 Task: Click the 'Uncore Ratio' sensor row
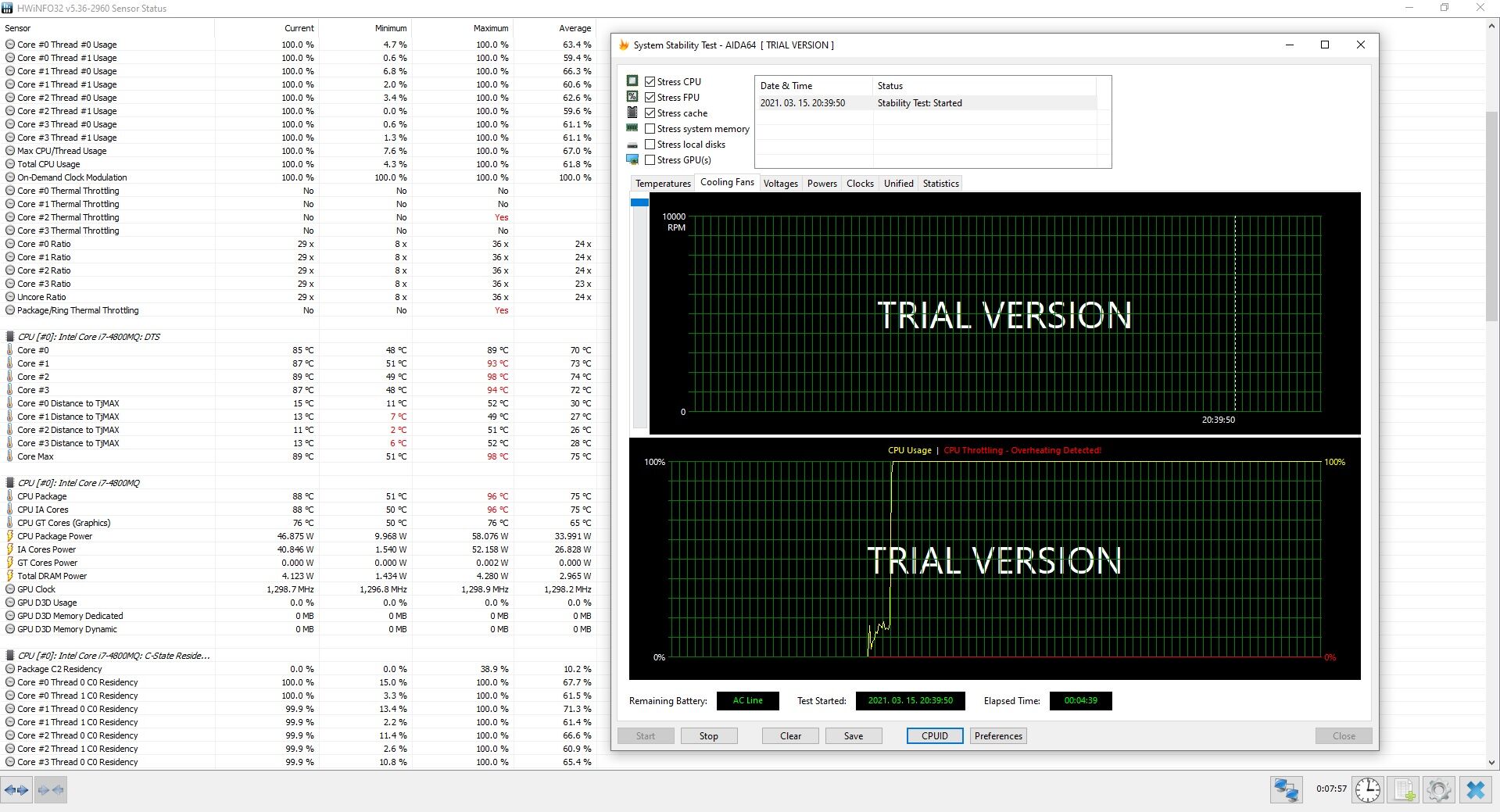299,297
